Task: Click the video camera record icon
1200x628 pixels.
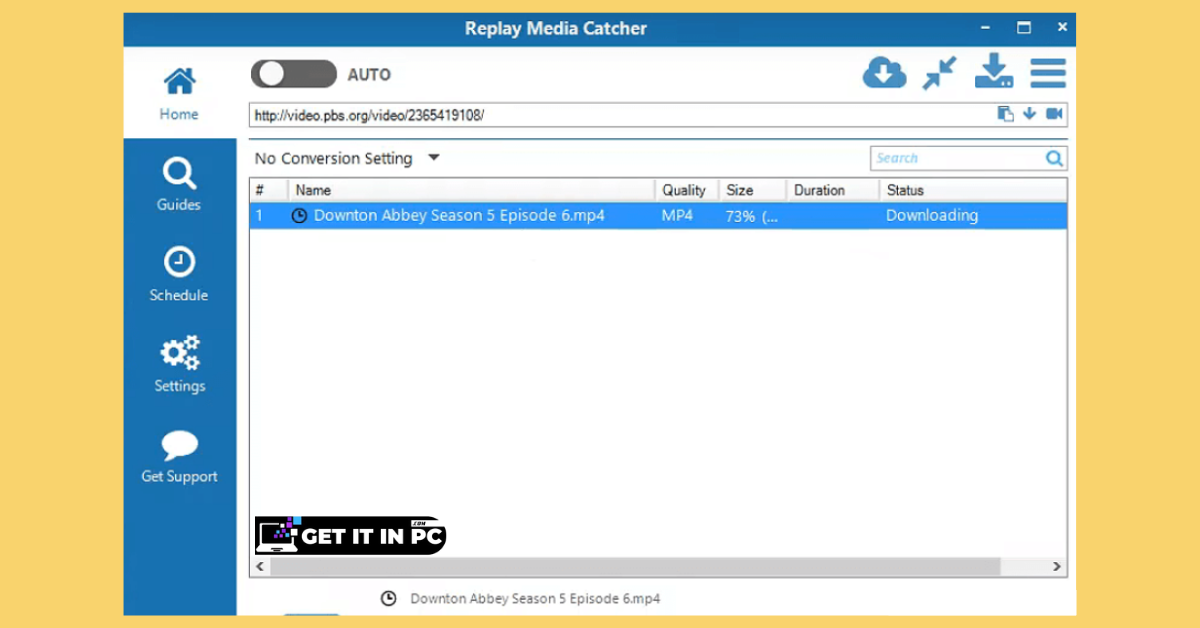Action: point(1054,114)
